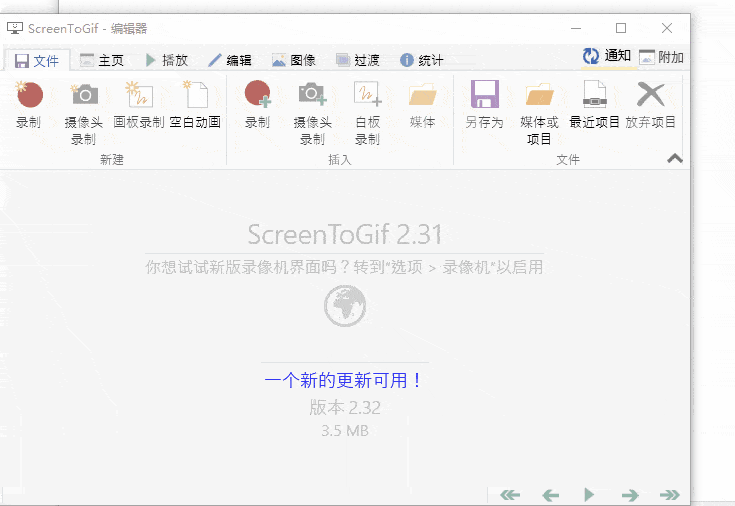Maximize the ScreenToGif editor window
The height and width of the screenshot is (506, 735).
pos(621,28)
